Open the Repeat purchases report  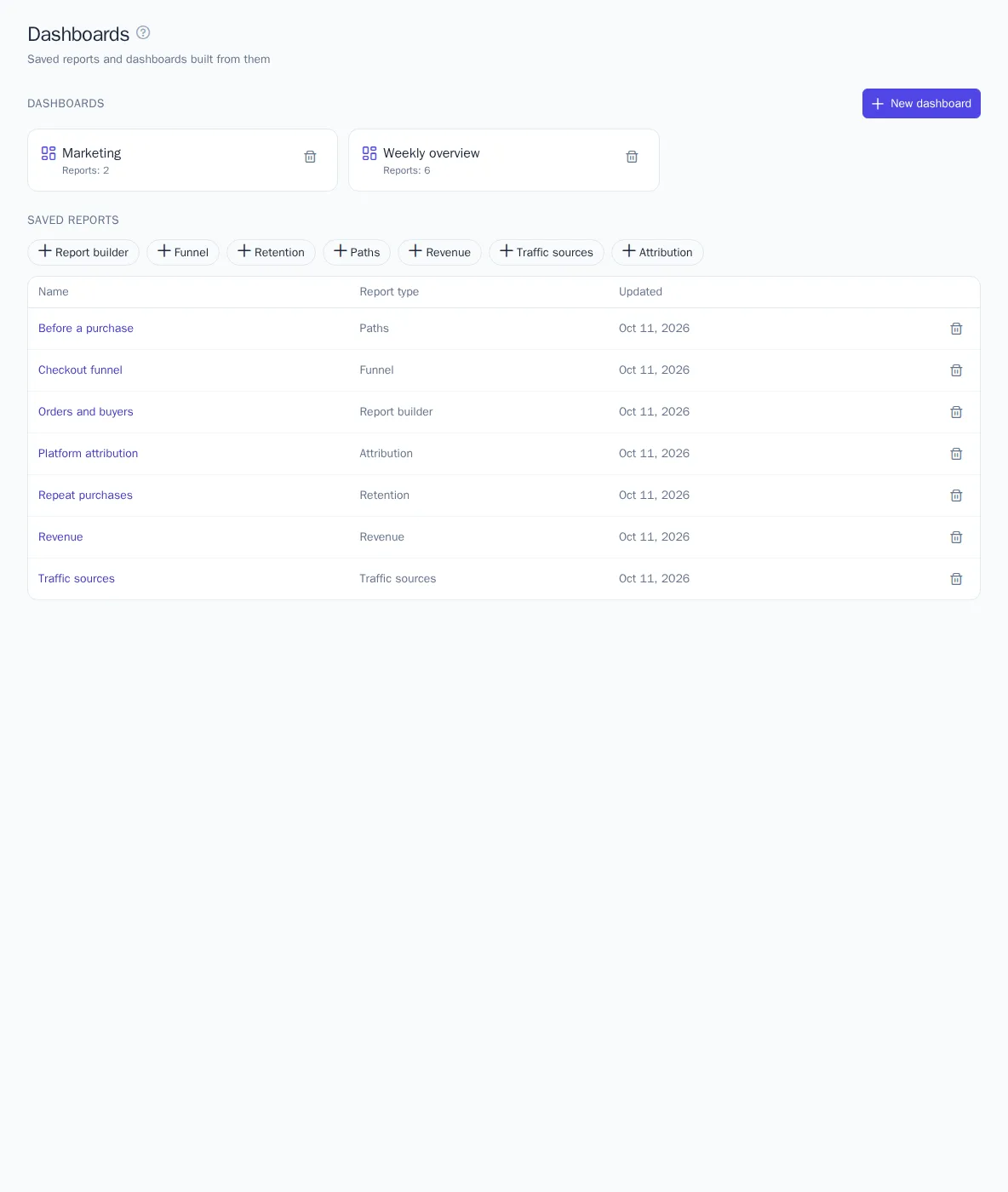(x=85, y=496)
